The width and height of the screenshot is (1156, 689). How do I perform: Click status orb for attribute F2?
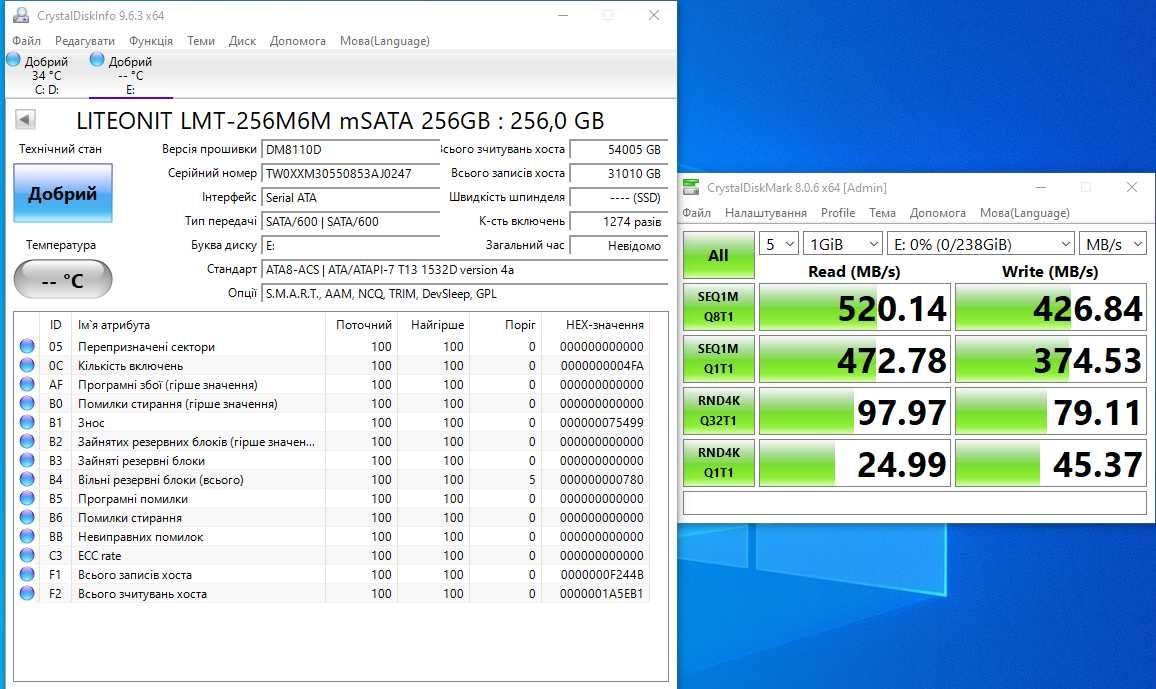coord(27,593)
